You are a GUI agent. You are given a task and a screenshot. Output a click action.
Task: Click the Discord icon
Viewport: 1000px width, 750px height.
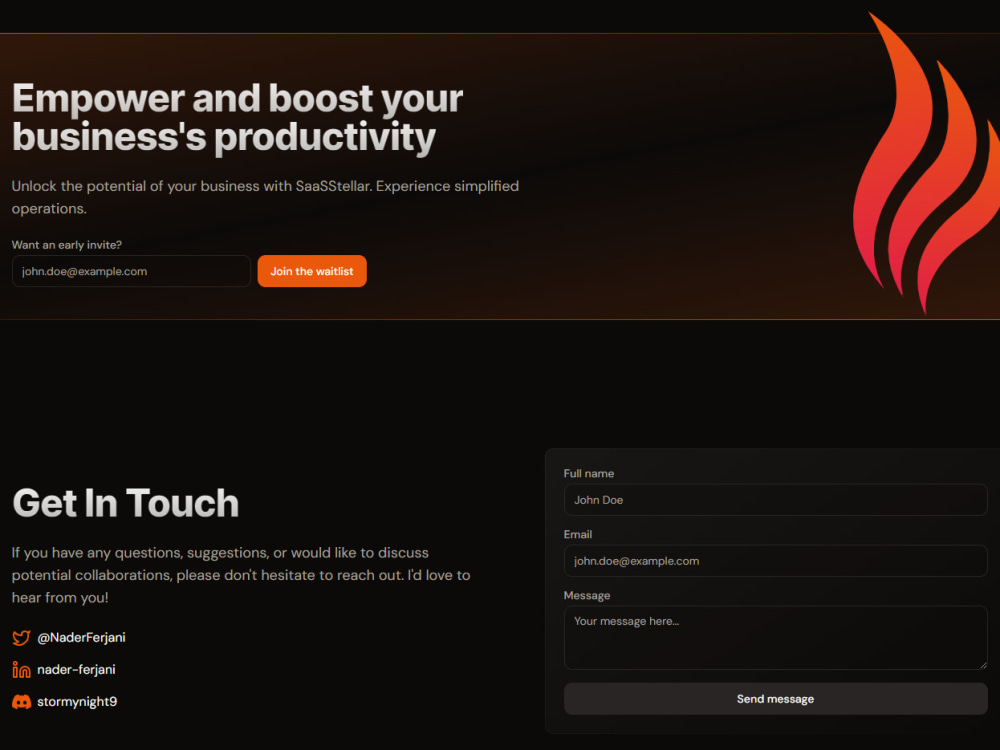pyautogui.click(x=21, y=702)
